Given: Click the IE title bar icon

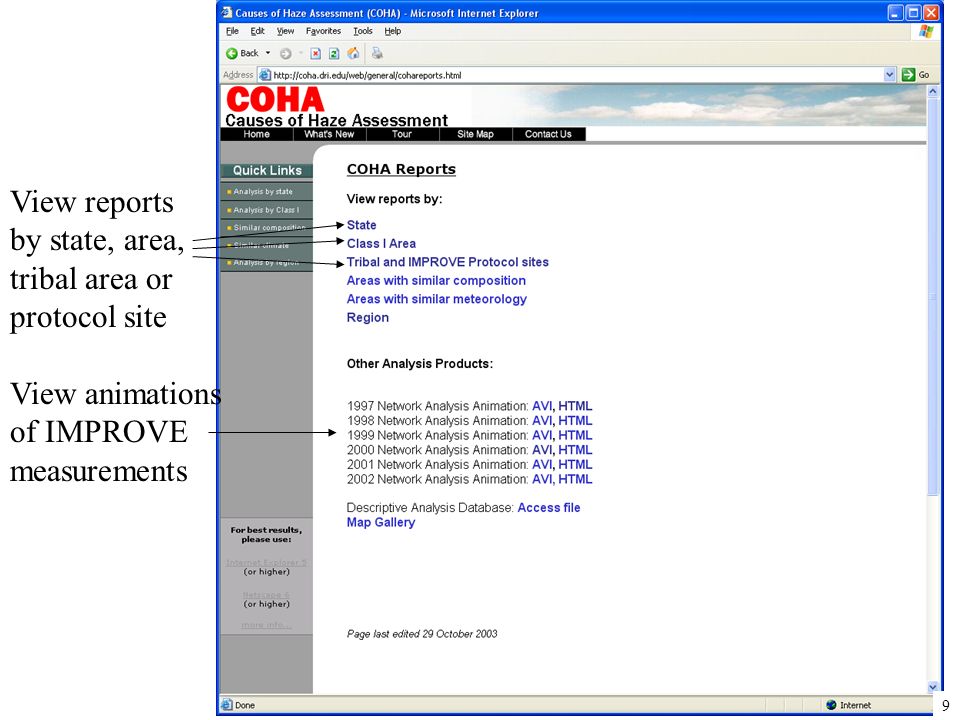Looking at the screenshot, I should tap(227, 12).
